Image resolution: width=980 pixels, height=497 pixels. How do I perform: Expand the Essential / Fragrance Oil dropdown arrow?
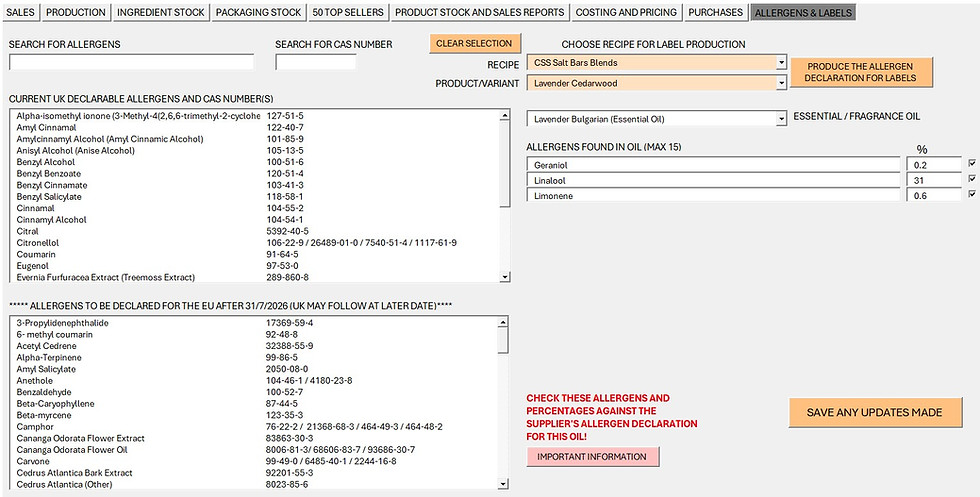point(781,119)
